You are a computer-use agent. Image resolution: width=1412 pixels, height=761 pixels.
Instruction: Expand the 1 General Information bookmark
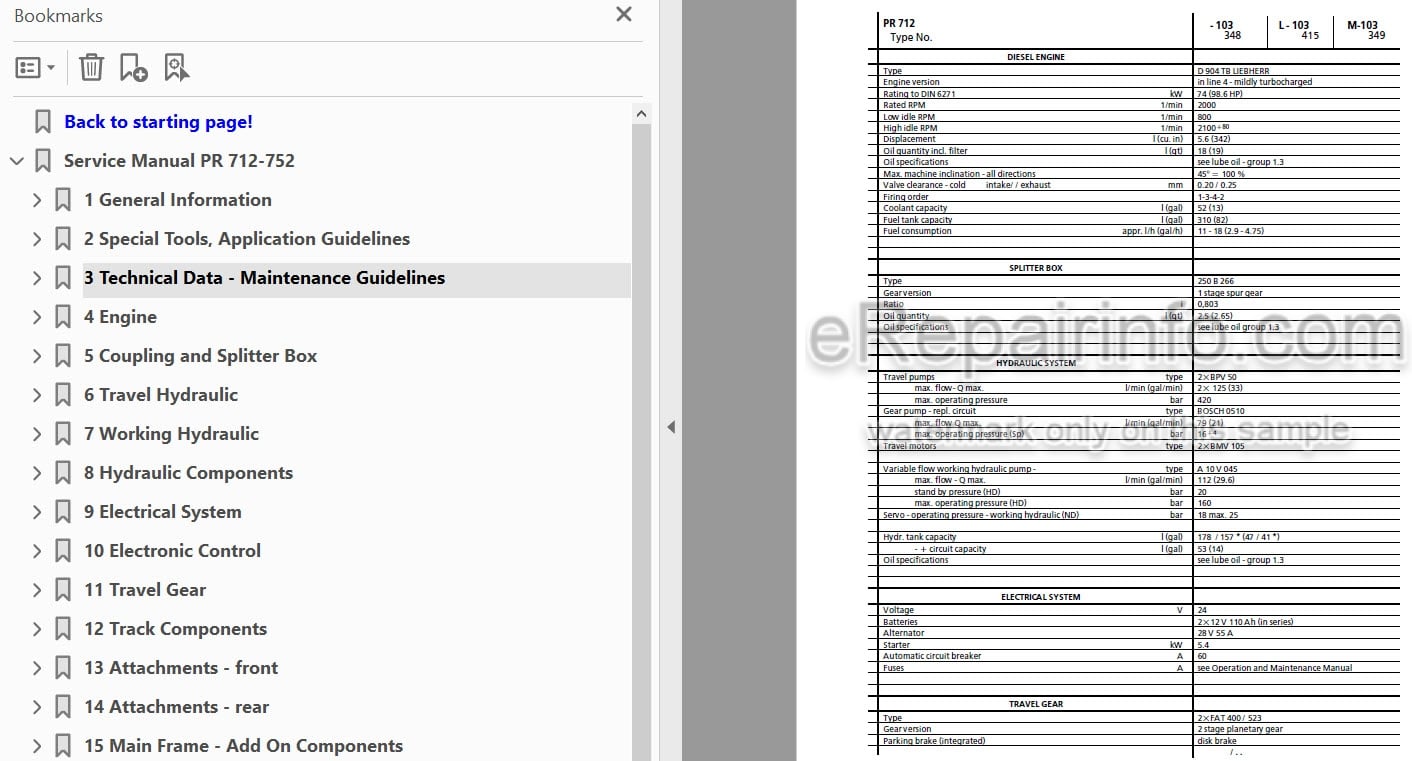[37, 200]
